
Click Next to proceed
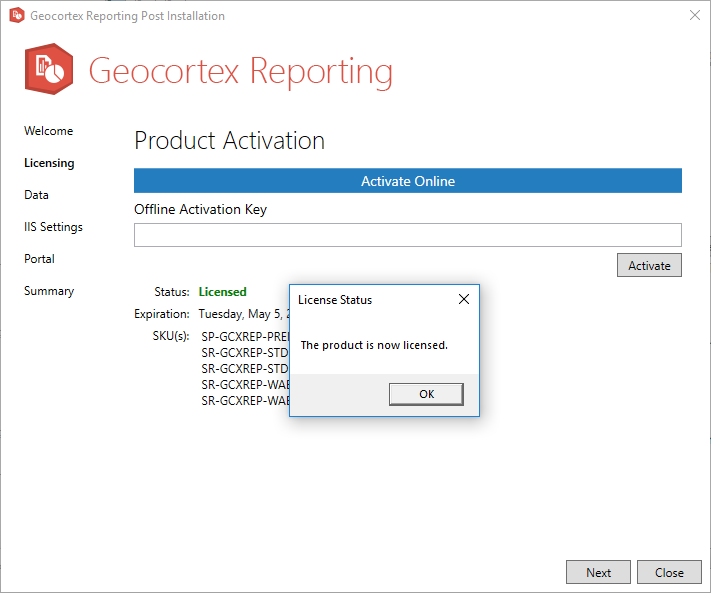pos(598,573)
